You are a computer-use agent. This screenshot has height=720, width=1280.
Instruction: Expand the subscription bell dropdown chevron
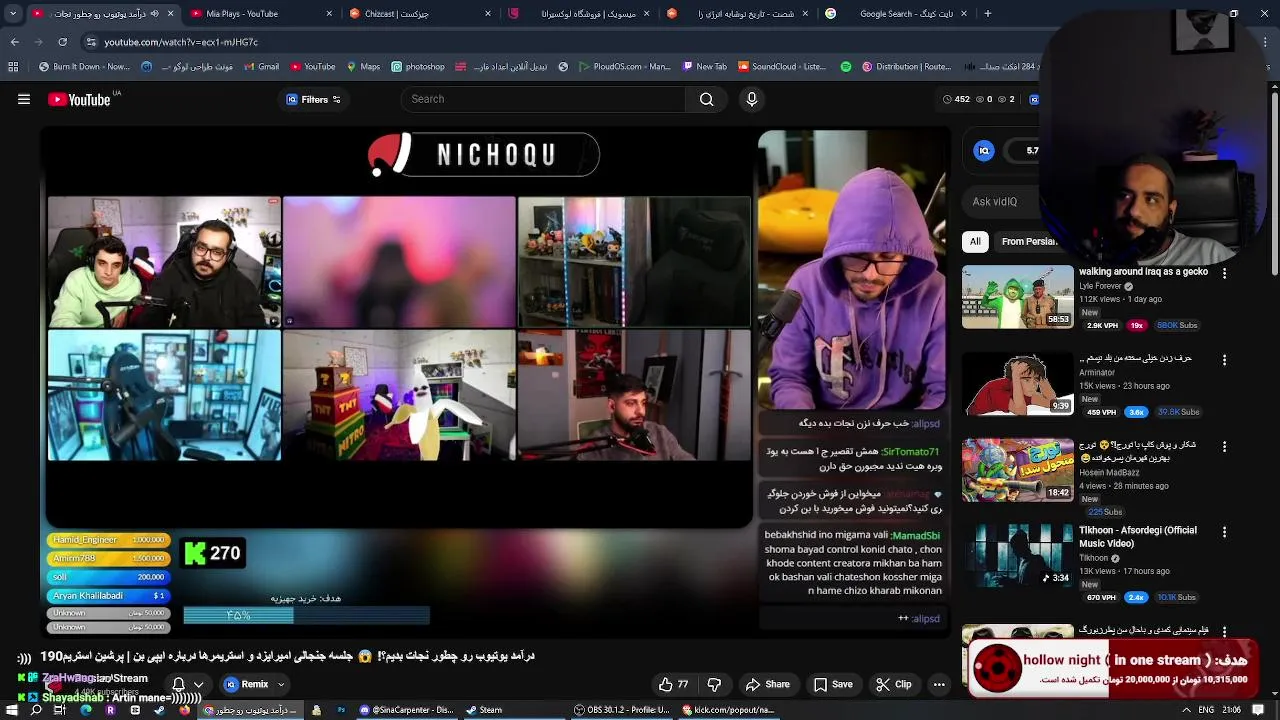pyautogui.click(x=198, y=685)
